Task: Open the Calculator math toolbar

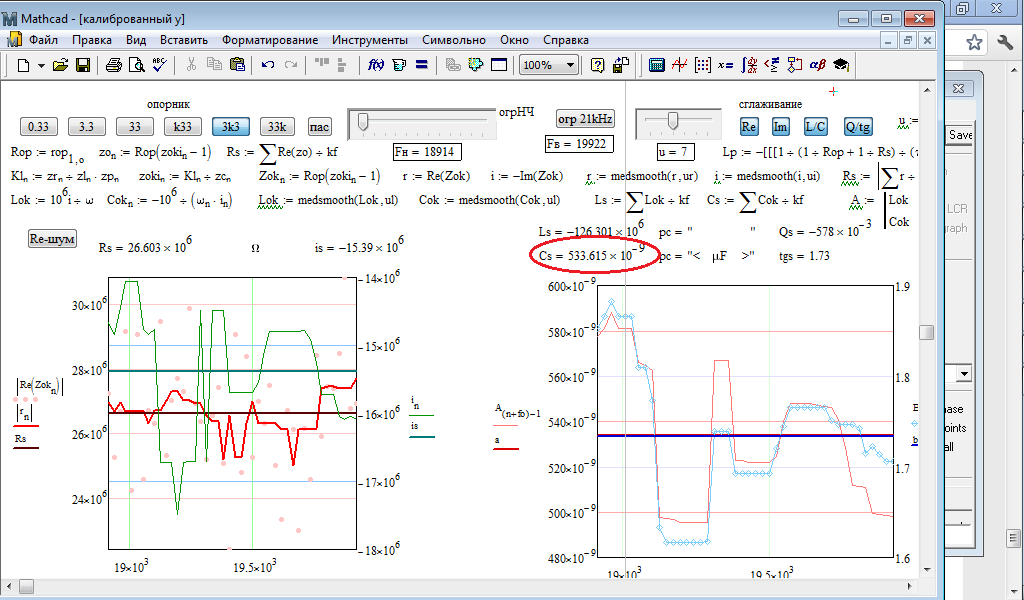Action: 657,65
